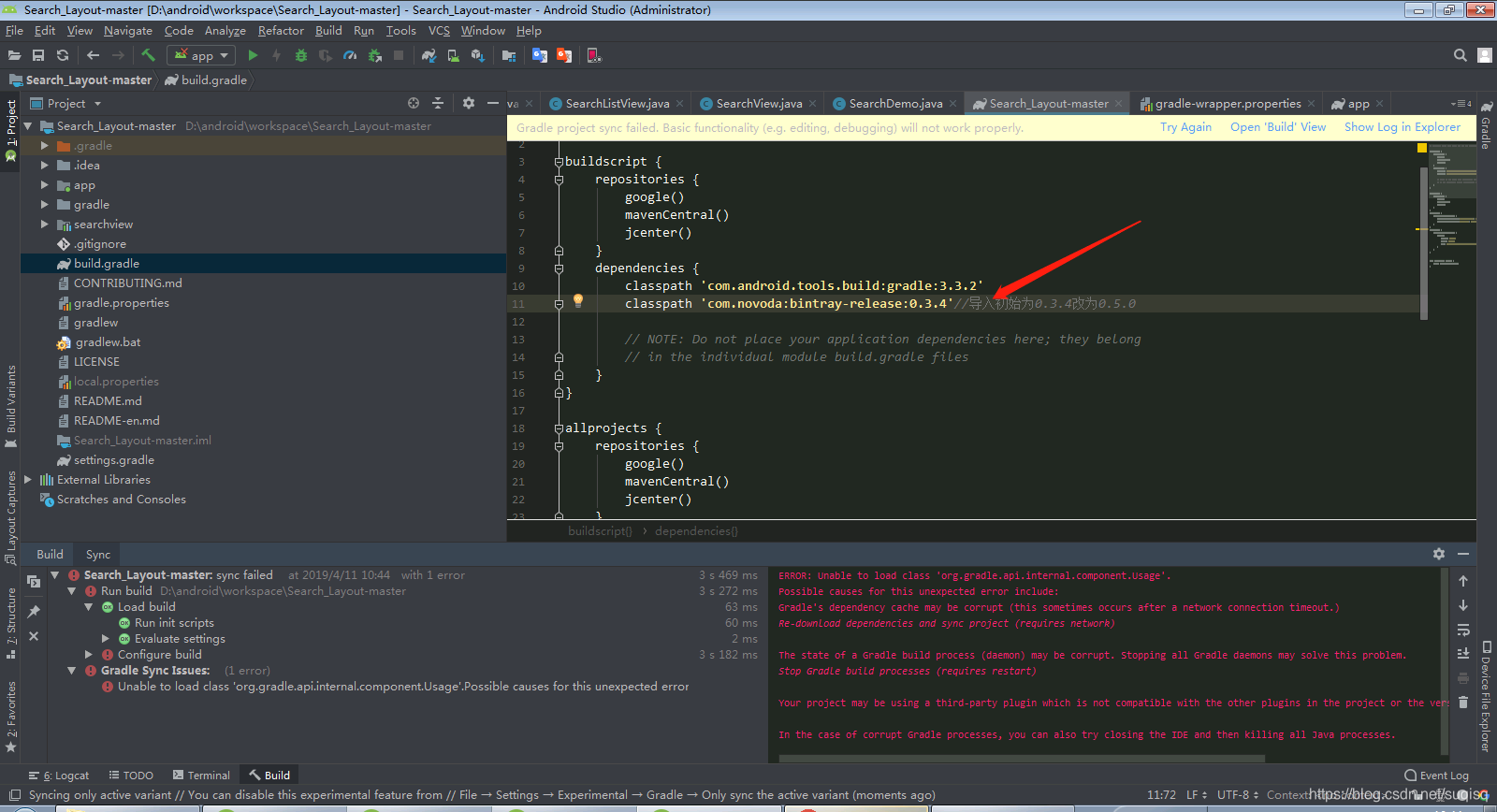Switch to the Sync tab in Build panel
This screenshot has height=812, width=1497.
coord(98,555)
